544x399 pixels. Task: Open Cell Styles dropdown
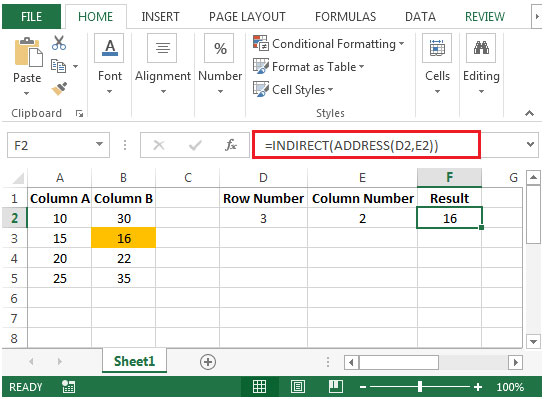pos(330,89)
